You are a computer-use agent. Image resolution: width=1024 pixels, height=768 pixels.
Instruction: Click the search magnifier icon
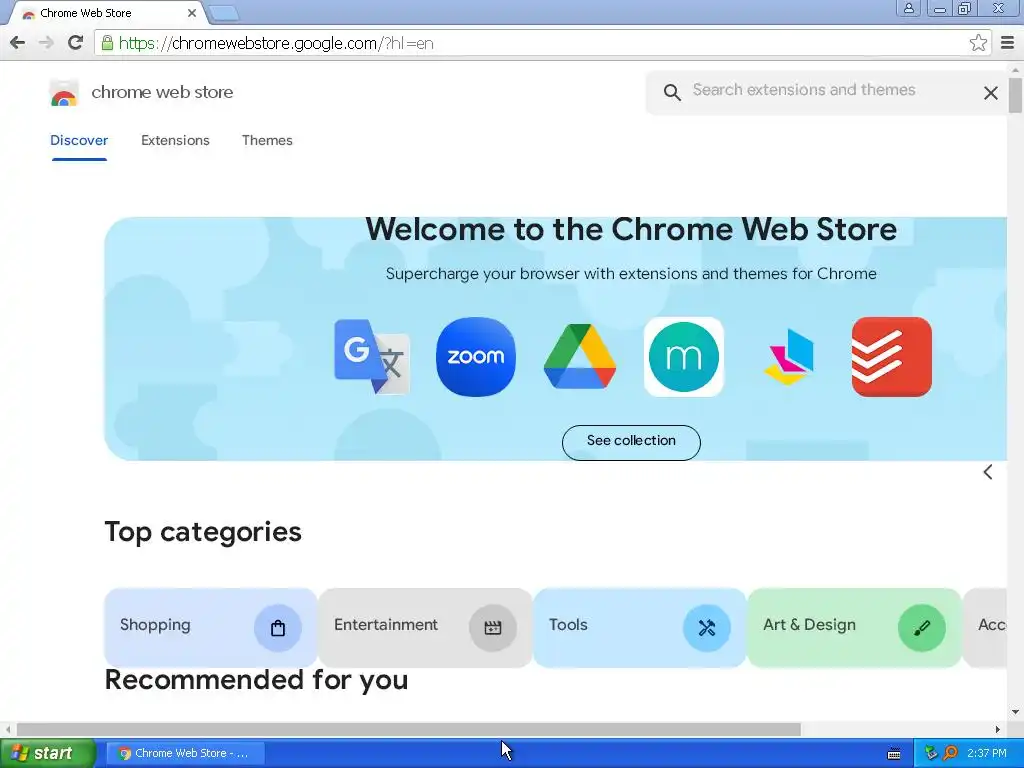672,92
